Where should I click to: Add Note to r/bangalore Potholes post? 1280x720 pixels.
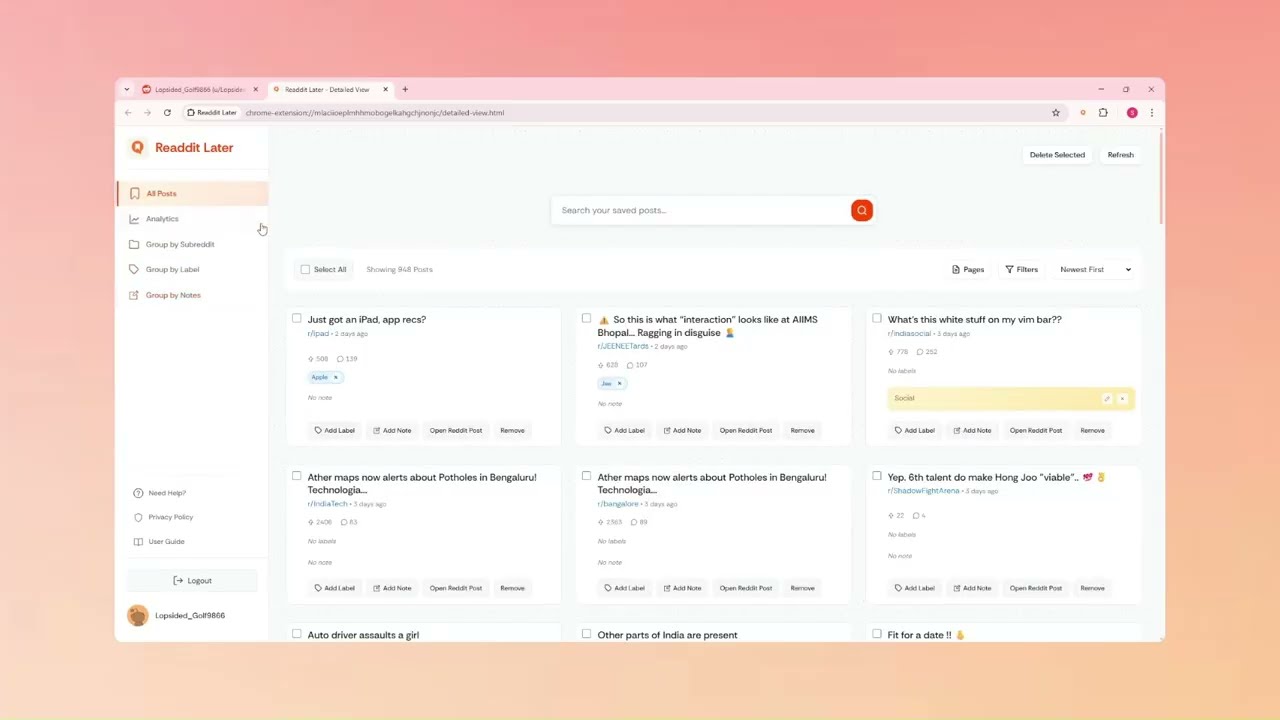point(682,588)
